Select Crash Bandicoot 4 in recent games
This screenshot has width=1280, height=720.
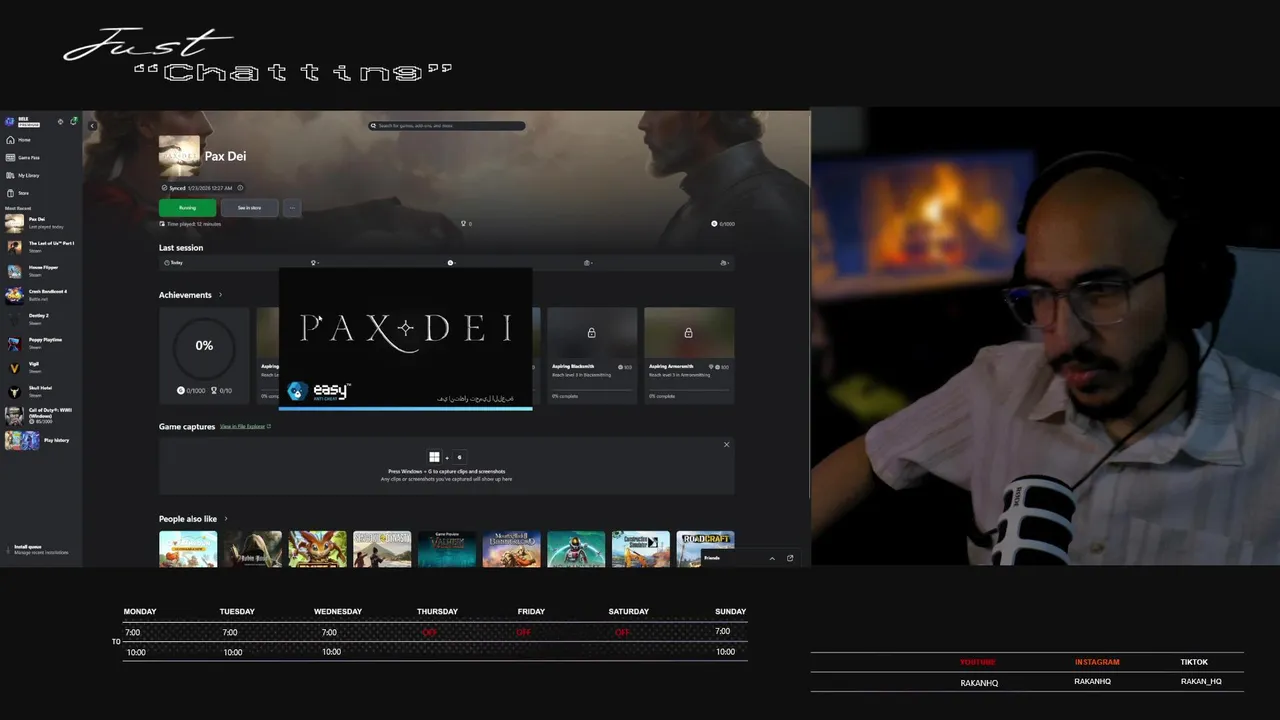pos(40,295)
